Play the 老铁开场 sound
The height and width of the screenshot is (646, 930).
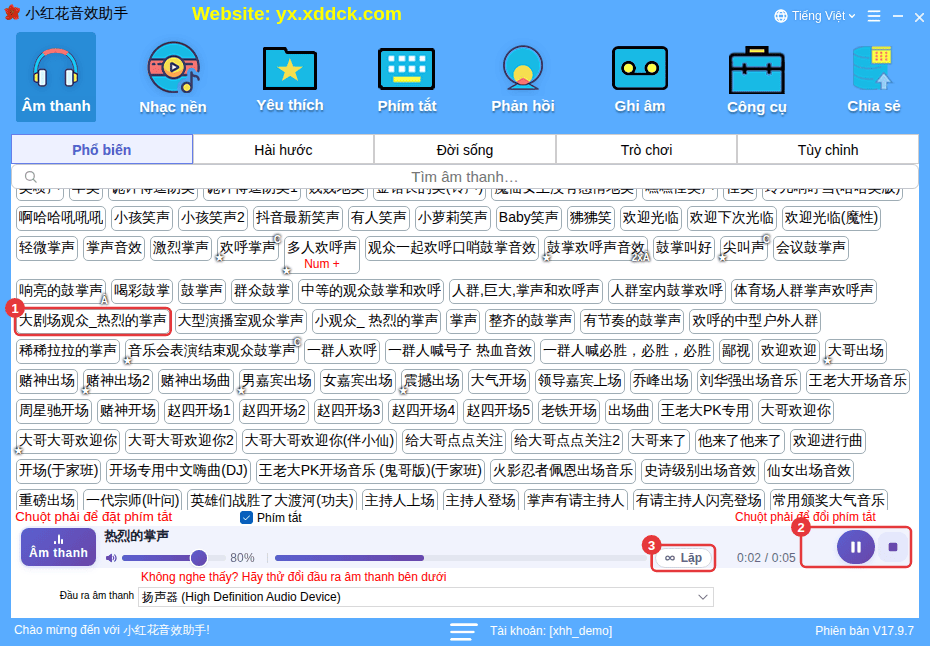click(x=569, y=410)
